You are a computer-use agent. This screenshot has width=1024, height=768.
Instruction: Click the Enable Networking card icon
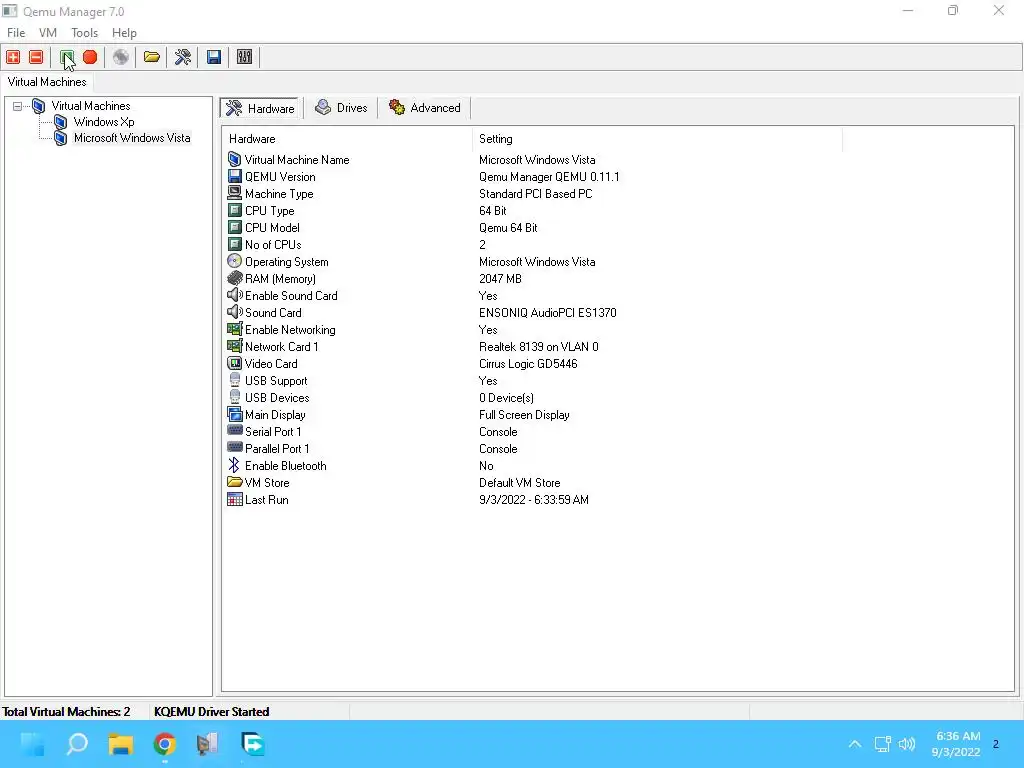point(234,329)
